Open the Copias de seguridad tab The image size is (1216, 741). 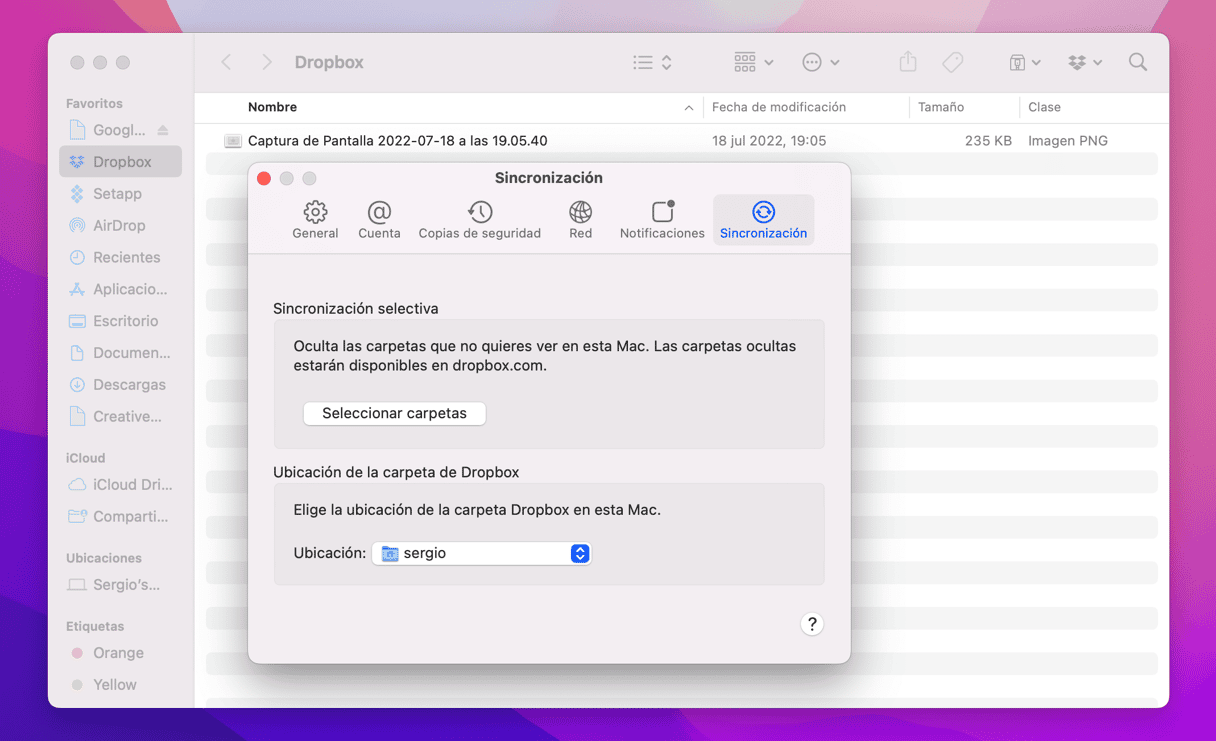480,220
